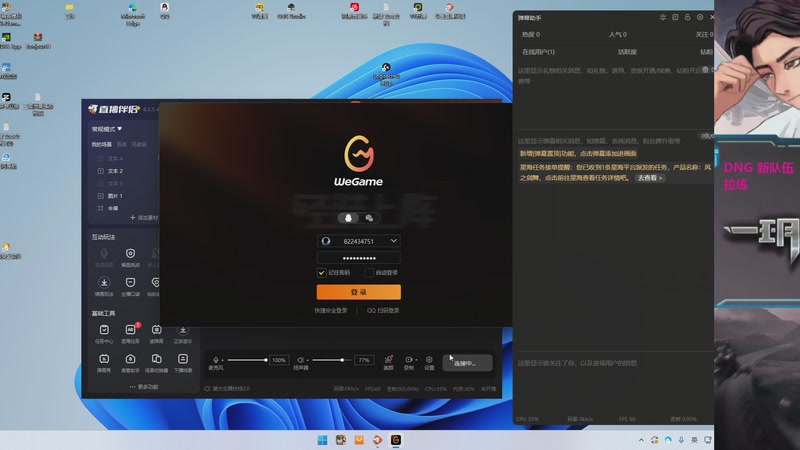The height and width of the screenshot is (450, 800).
Task: Open WeGame icon in taskbar
Action: [395, 440]
